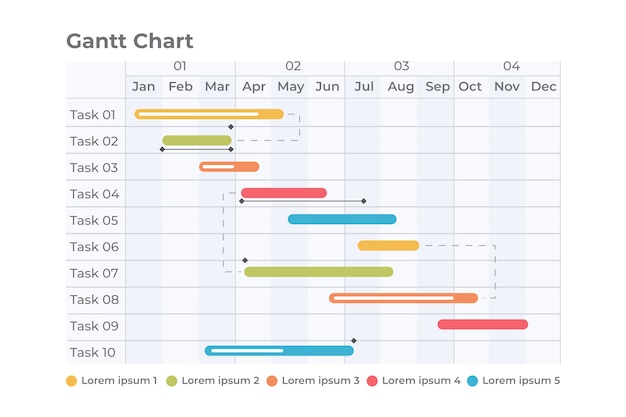Click the blue Task 10 bar
The width and height of the screenshot is (626, 417).
point(279,351)
